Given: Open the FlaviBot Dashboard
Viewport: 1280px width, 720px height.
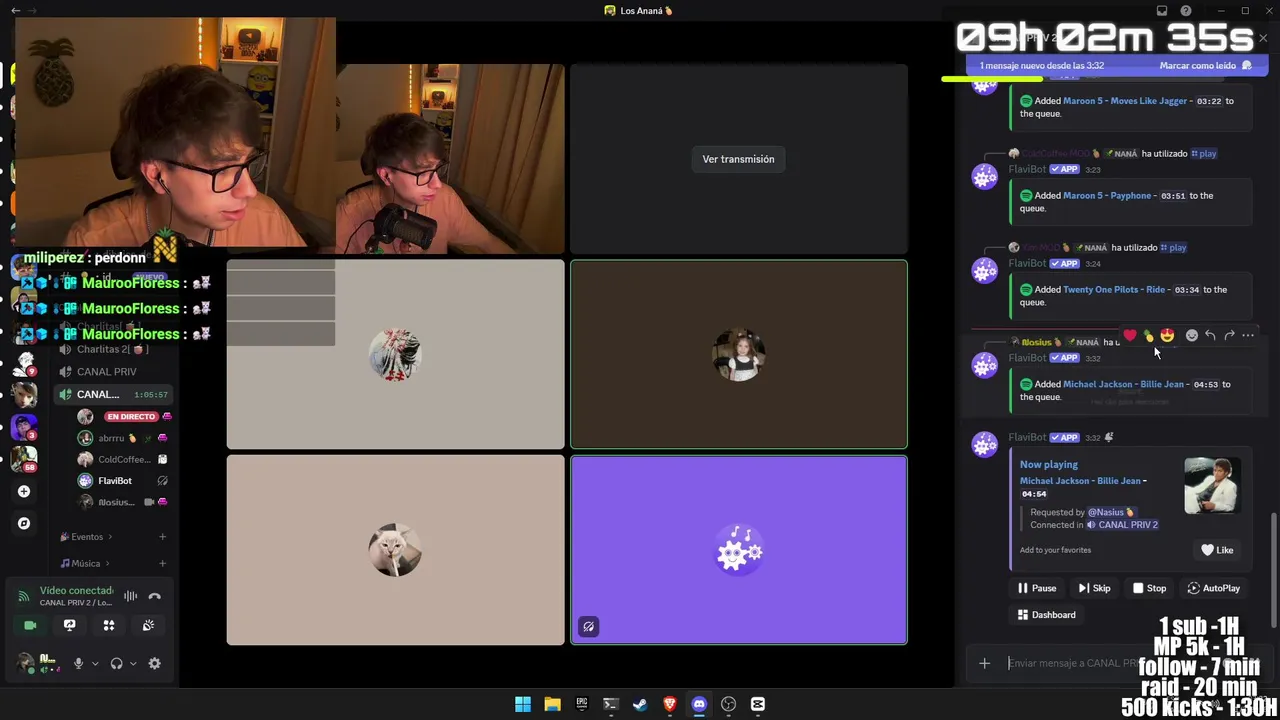Looking at the screenshot, I should pos(1046,615).
